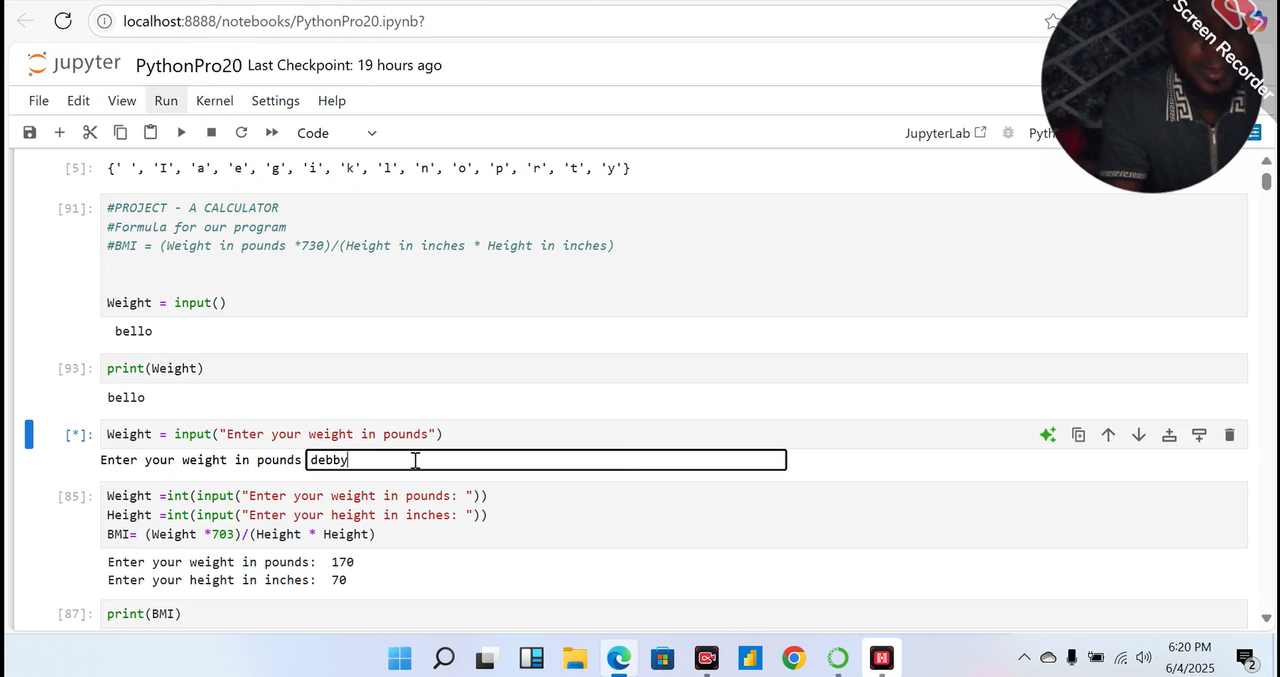Click the AI sparkle icon on the active cell

tap(1047, 435)
